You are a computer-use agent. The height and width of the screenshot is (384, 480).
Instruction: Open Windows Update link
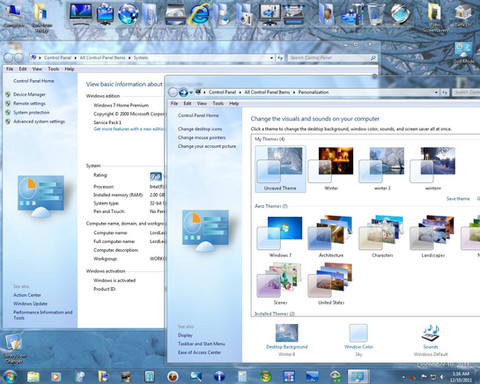30,304
